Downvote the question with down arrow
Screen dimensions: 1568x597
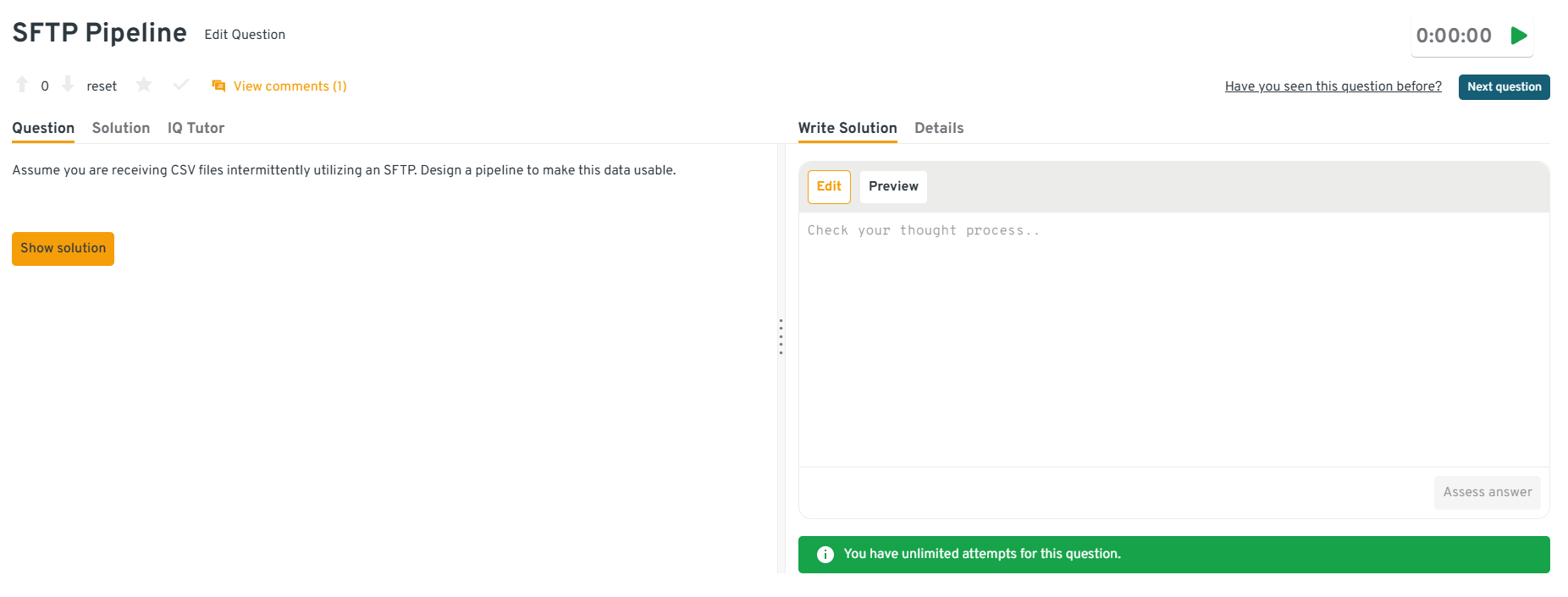coord(68,85)
